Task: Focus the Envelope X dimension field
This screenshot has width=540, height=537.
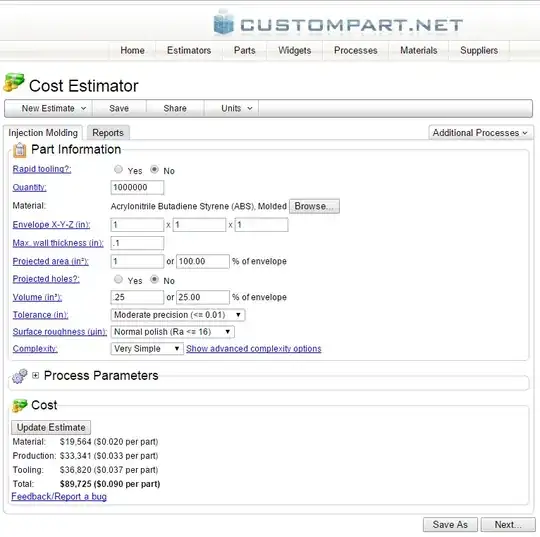Action: pos(137,225)
